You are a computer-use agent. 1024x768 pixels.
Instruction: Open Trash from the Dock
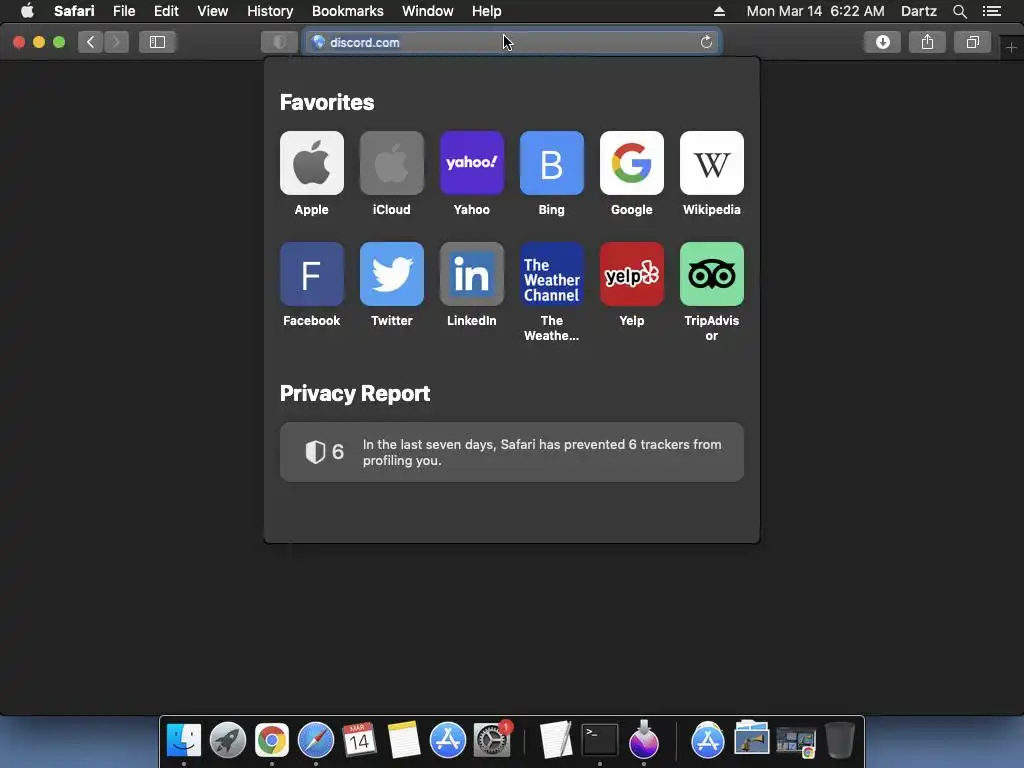click(x=840, y=740)
